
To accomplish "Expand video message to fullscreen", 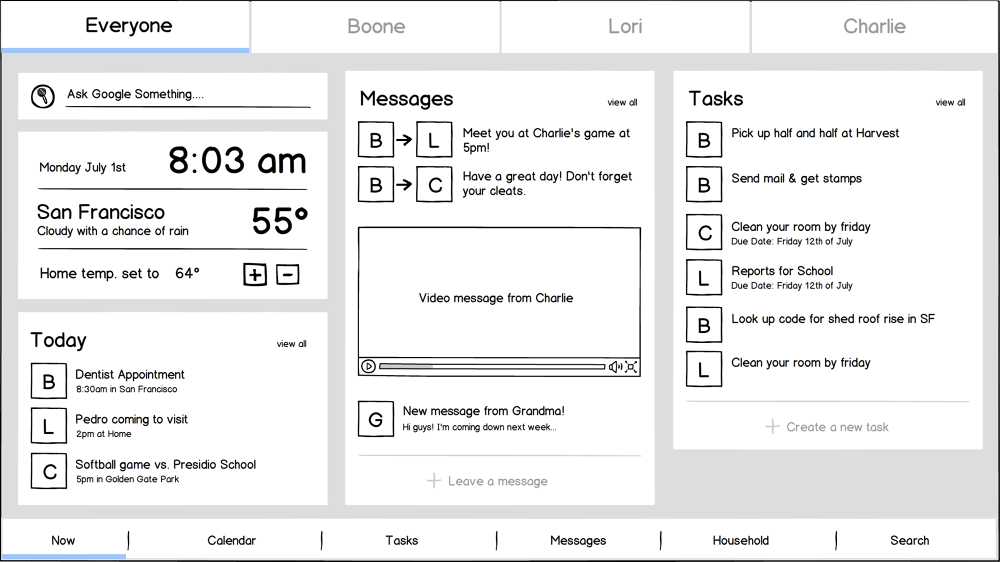I will 631,367.
